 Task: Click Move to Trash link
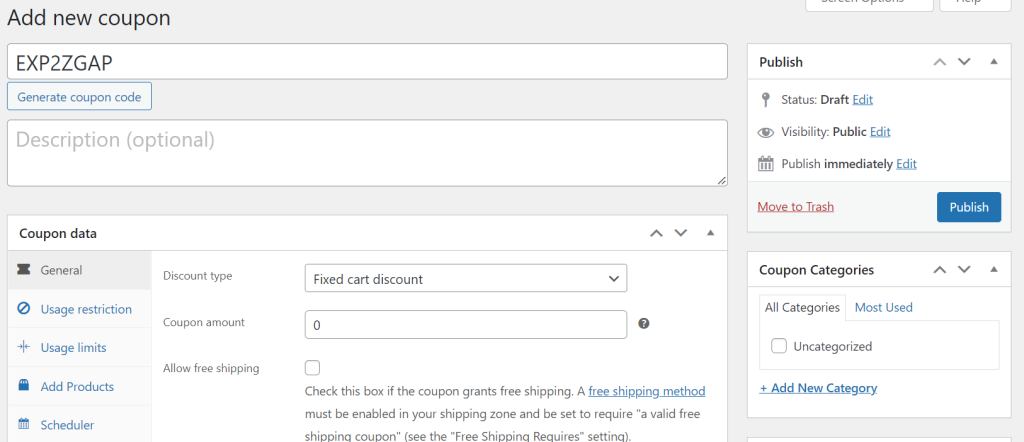pyautogui.click(x=795, y=206)
